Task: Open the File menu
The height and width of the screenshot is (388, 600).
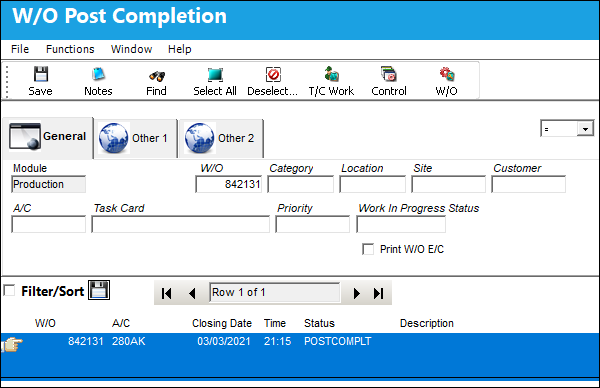Action: point(20,49)
